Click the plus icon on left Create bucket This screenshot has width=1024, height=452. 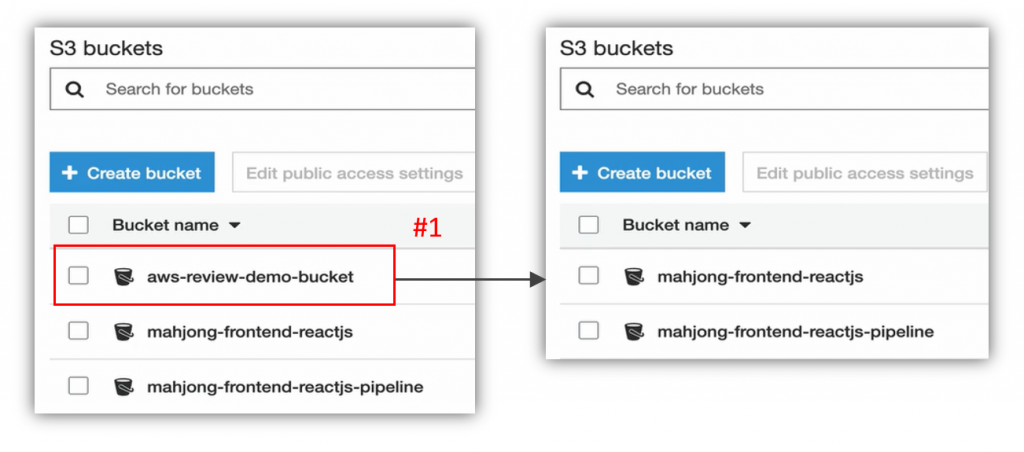point(70,173)
